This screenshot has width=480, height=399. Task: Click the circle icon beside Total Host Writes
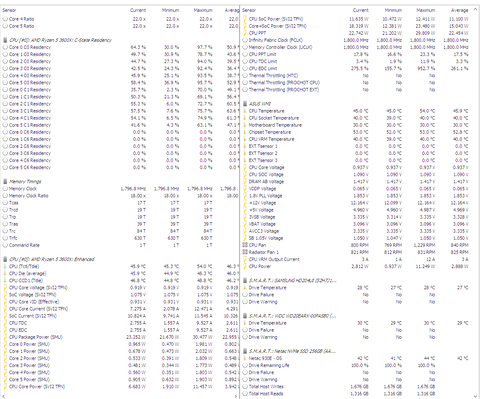(x=245, y=387)
